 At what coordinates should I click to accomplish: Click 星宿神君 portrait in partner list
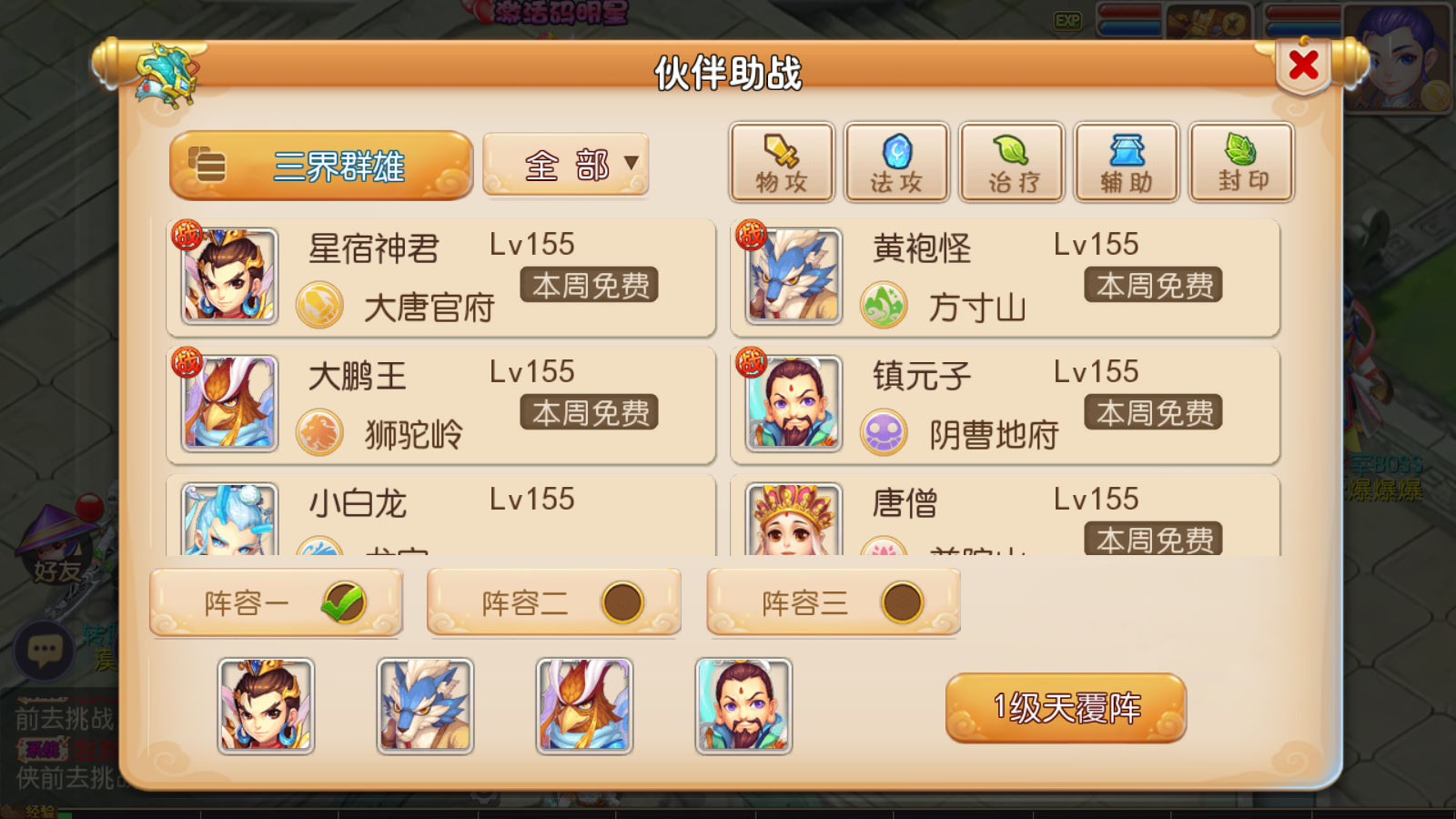tap(230, 277)
